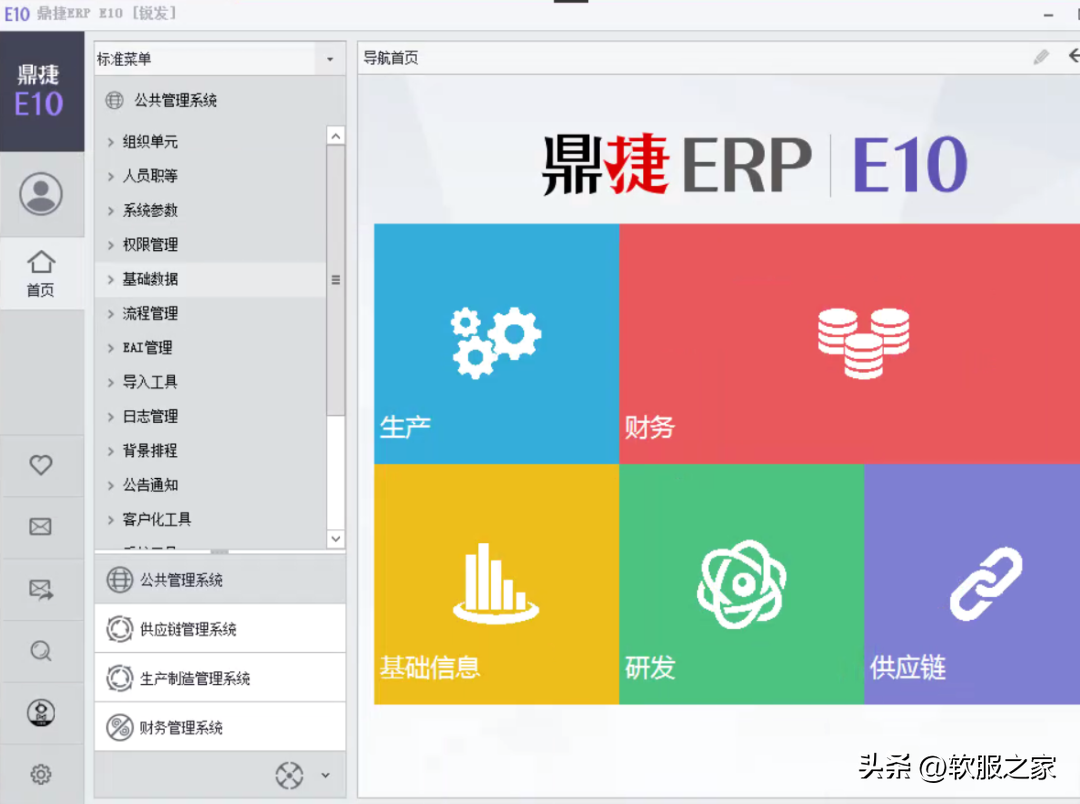Open favorites heart icon in sidebar
1080x804 pixels.
point(41,465)
